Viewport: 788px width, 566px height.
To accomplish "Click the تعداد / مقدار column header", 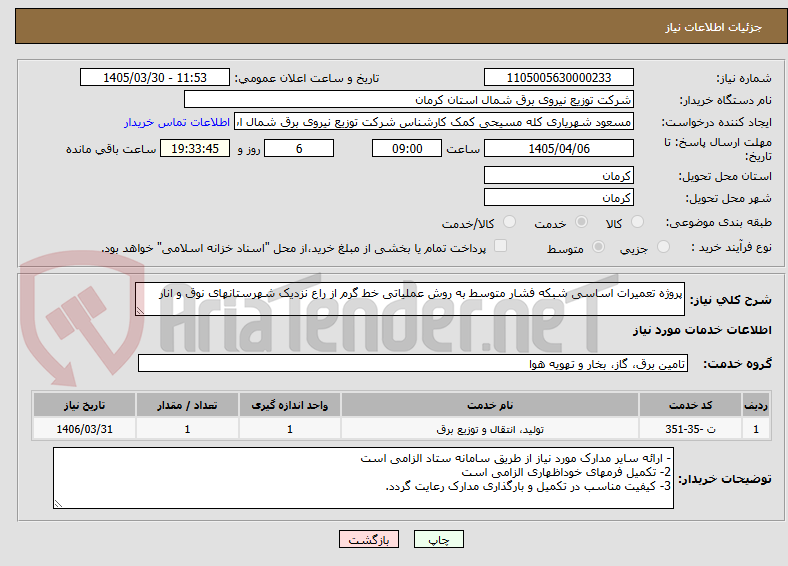I will click(187, 405).
